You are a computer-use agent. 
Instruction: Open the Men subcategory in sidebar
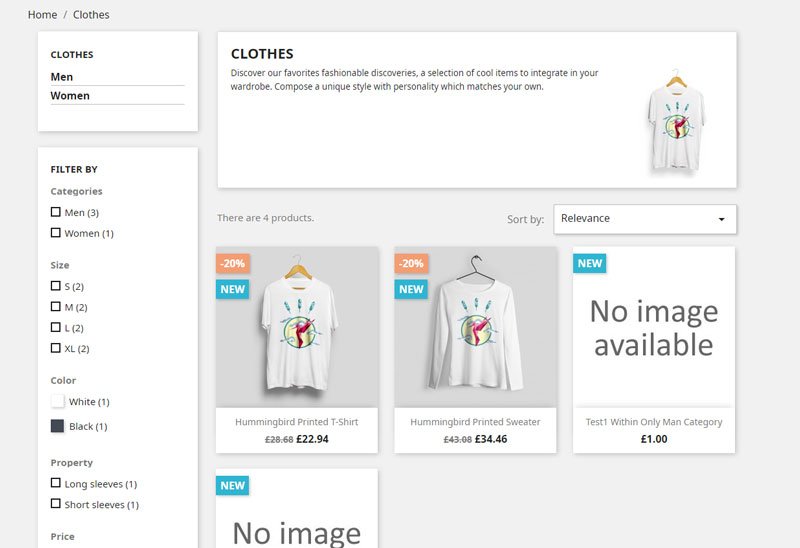click(x=62, y=77)
